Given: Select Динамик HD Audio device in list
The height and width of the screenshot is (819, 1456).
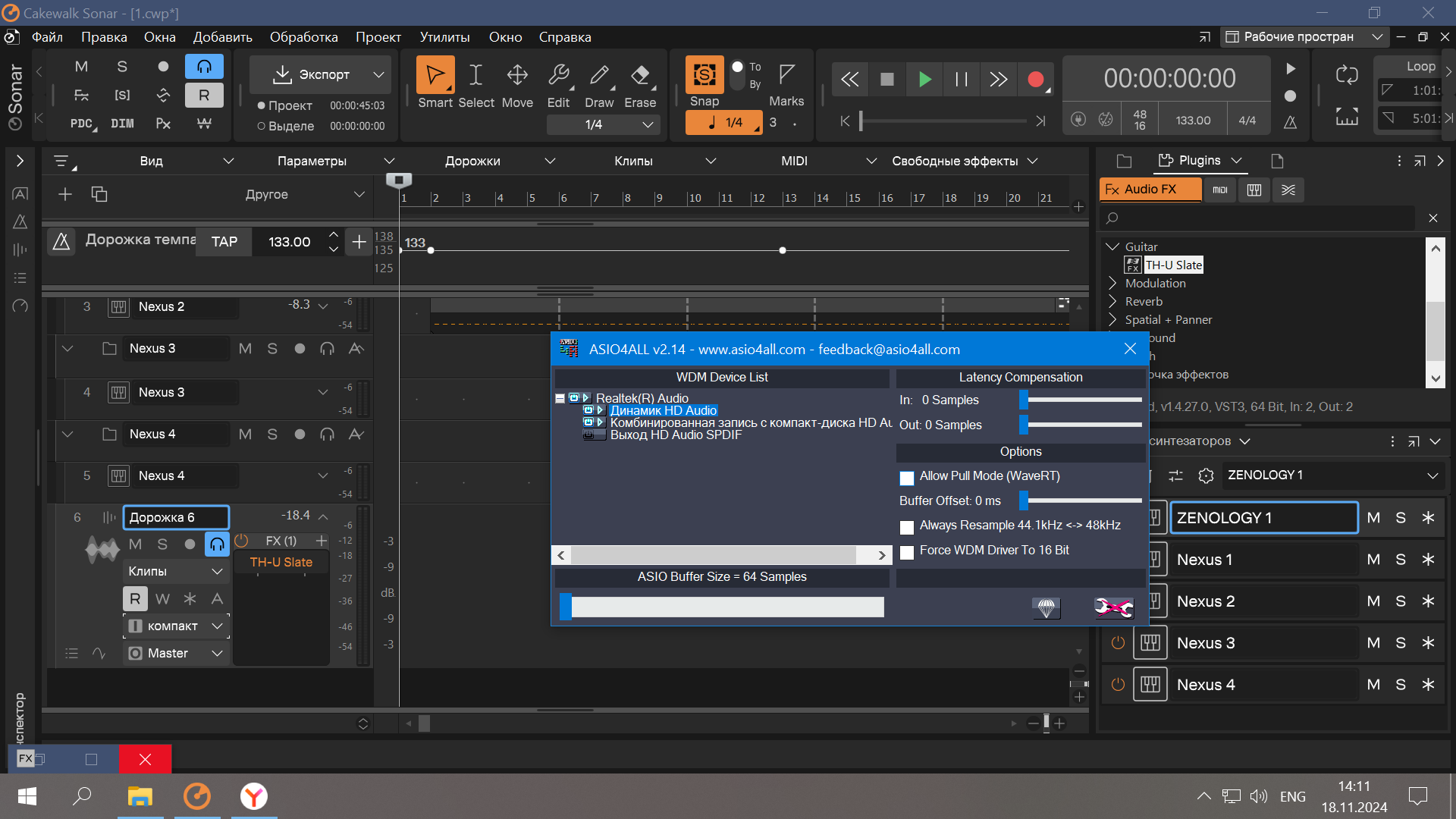Looking at the screenshot, I should coord(663,410).
